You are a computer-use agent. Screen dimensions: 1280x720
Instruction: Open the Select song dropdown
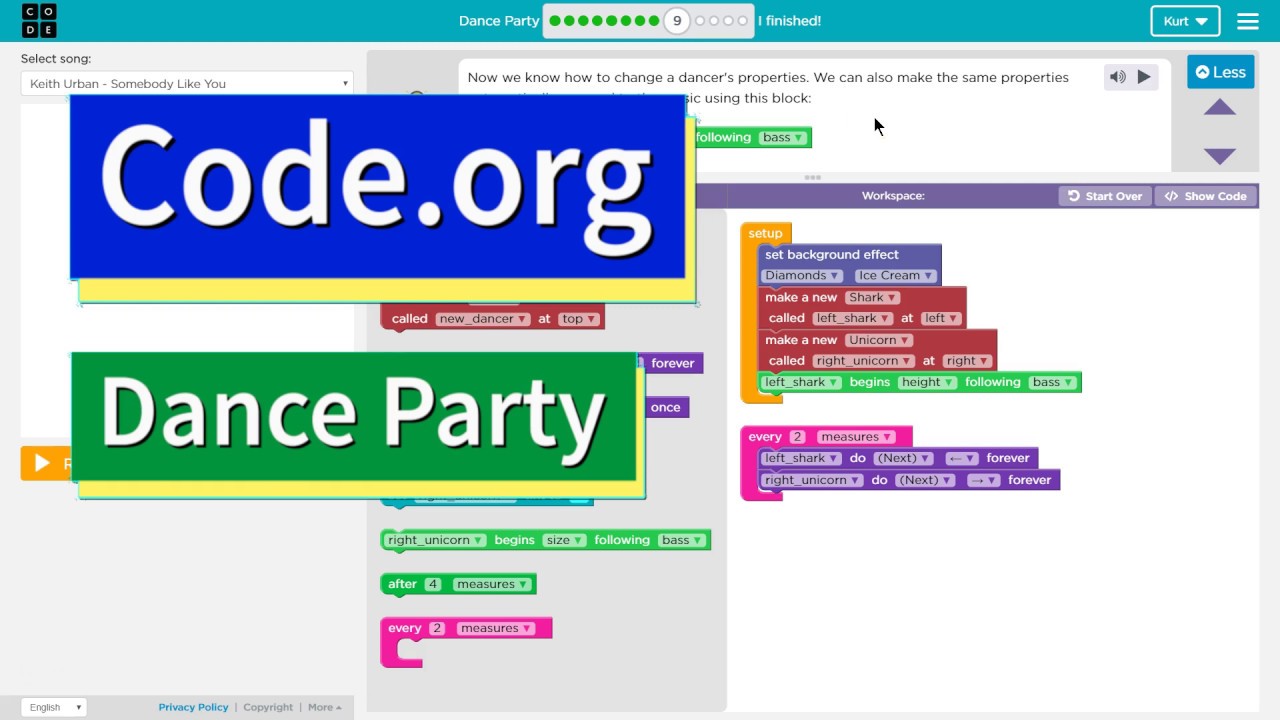click(x=187, y=83)
